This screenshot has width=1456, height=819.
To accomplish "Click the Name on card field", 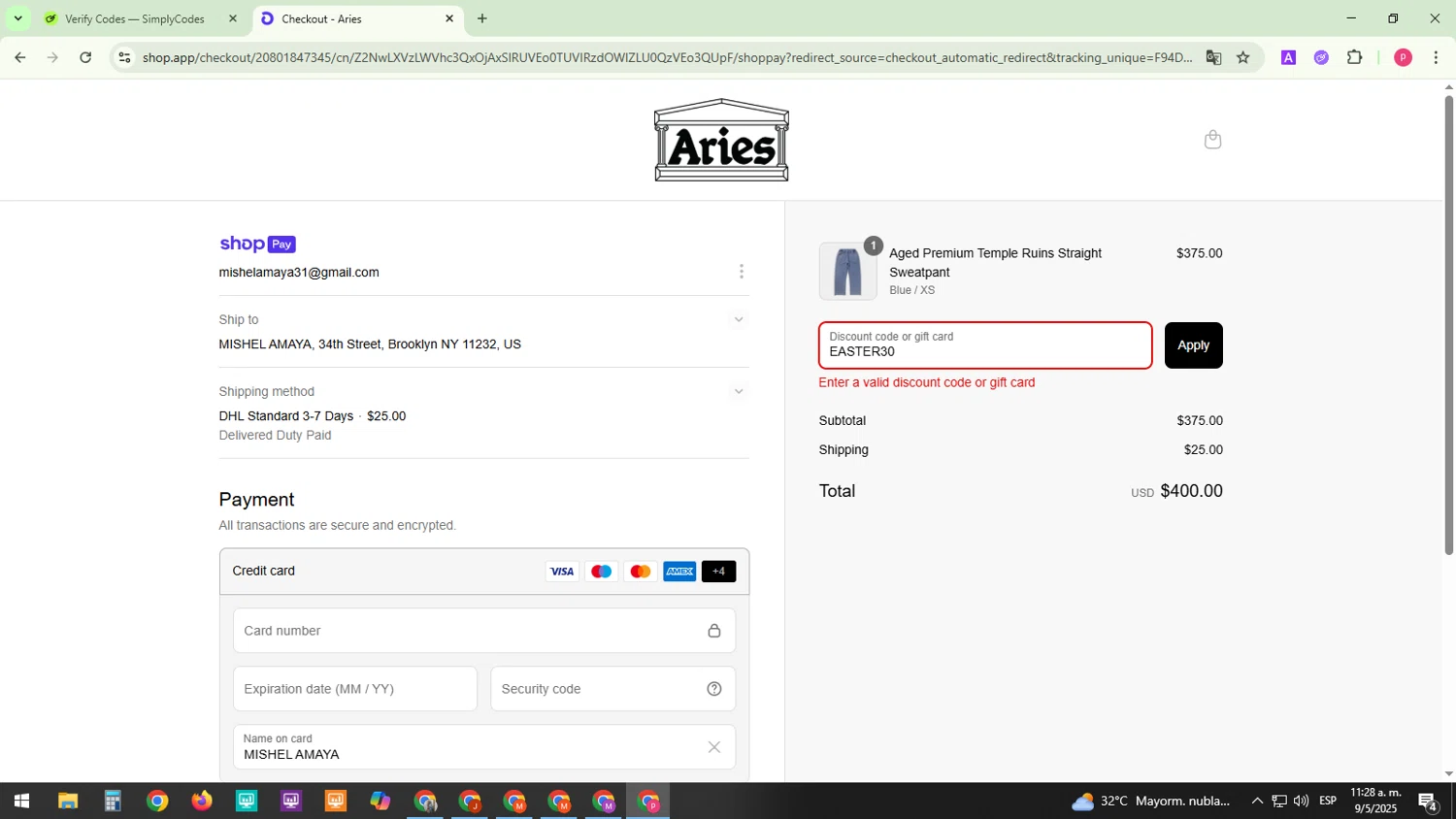I will click(484, 747).
